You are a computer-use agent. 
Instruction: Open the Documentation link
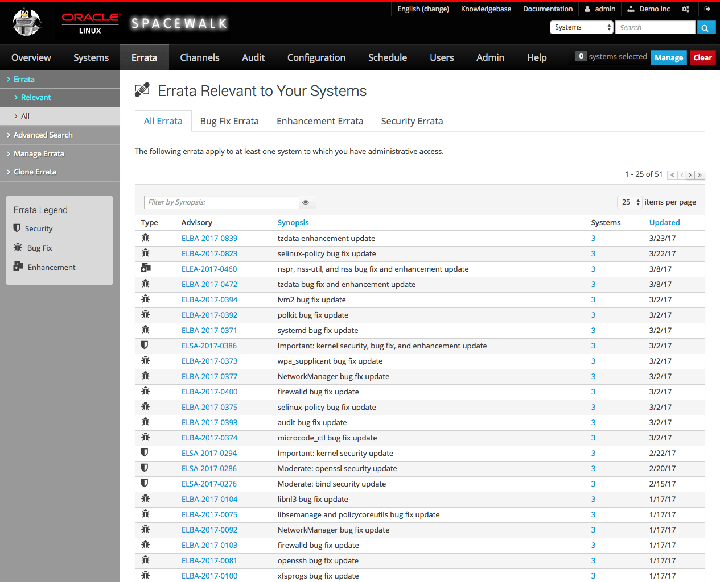pyautogui.click(x=548, y=9)
